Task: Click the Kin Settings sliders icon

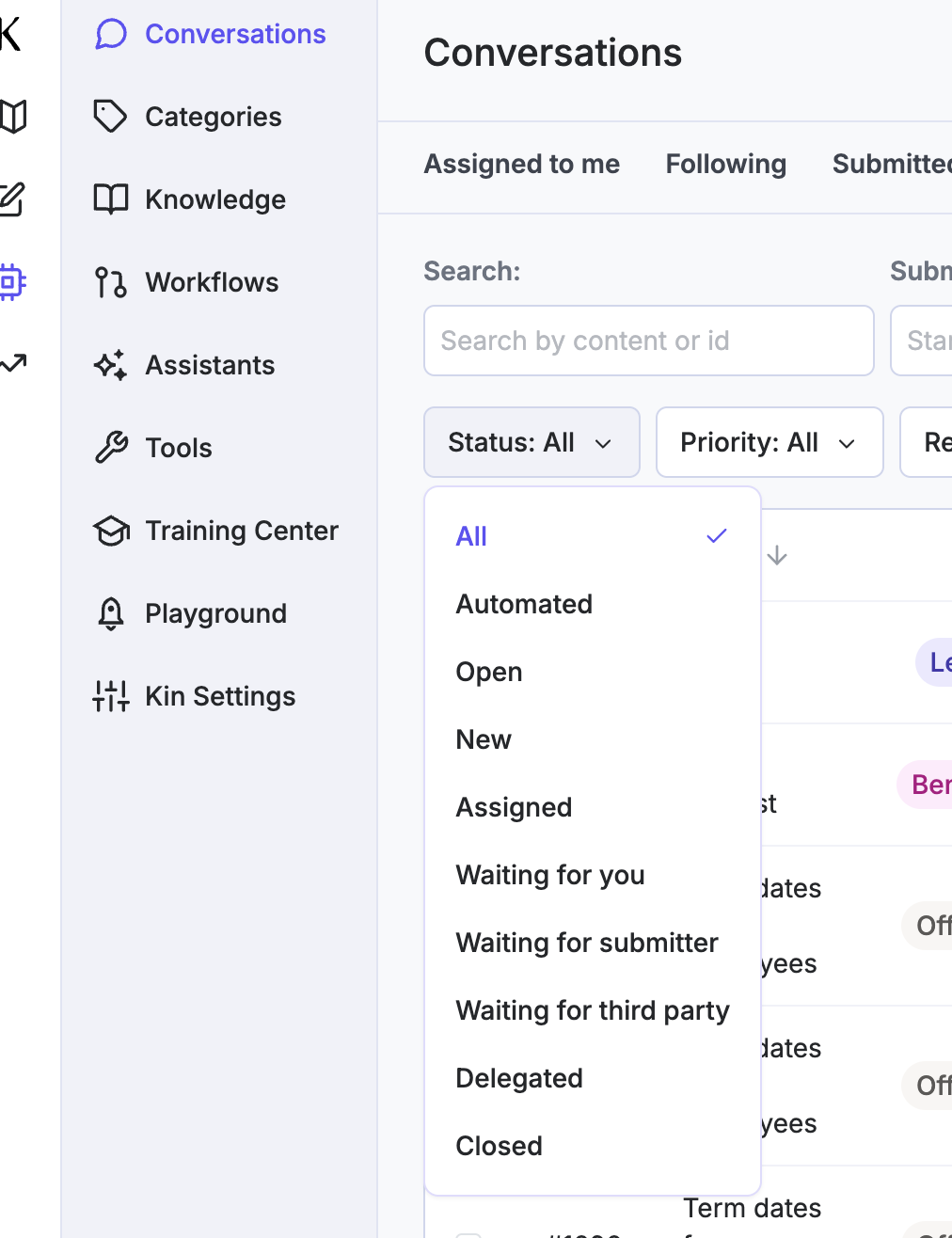Action: pyautogui.click(x=111, y=696)
